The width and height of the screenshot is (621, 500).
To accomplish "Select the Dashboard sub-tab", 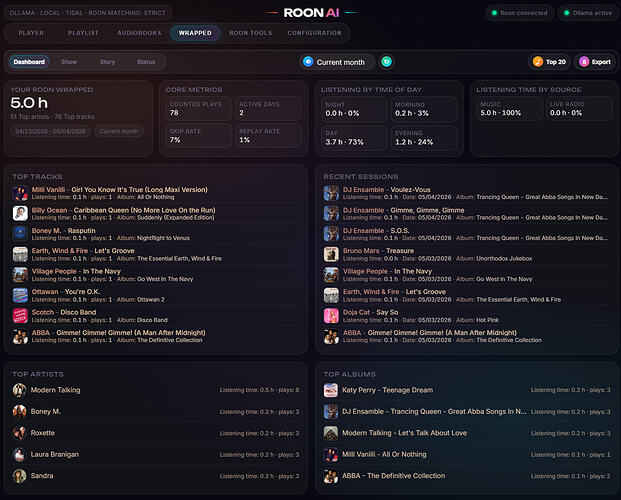I will (29, 62).
